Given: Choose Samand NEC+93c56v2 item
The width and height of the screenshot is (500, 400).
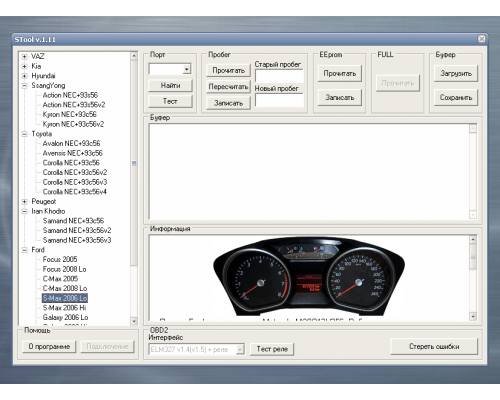Looking at the screenshot, I should (x=77, y=231).
